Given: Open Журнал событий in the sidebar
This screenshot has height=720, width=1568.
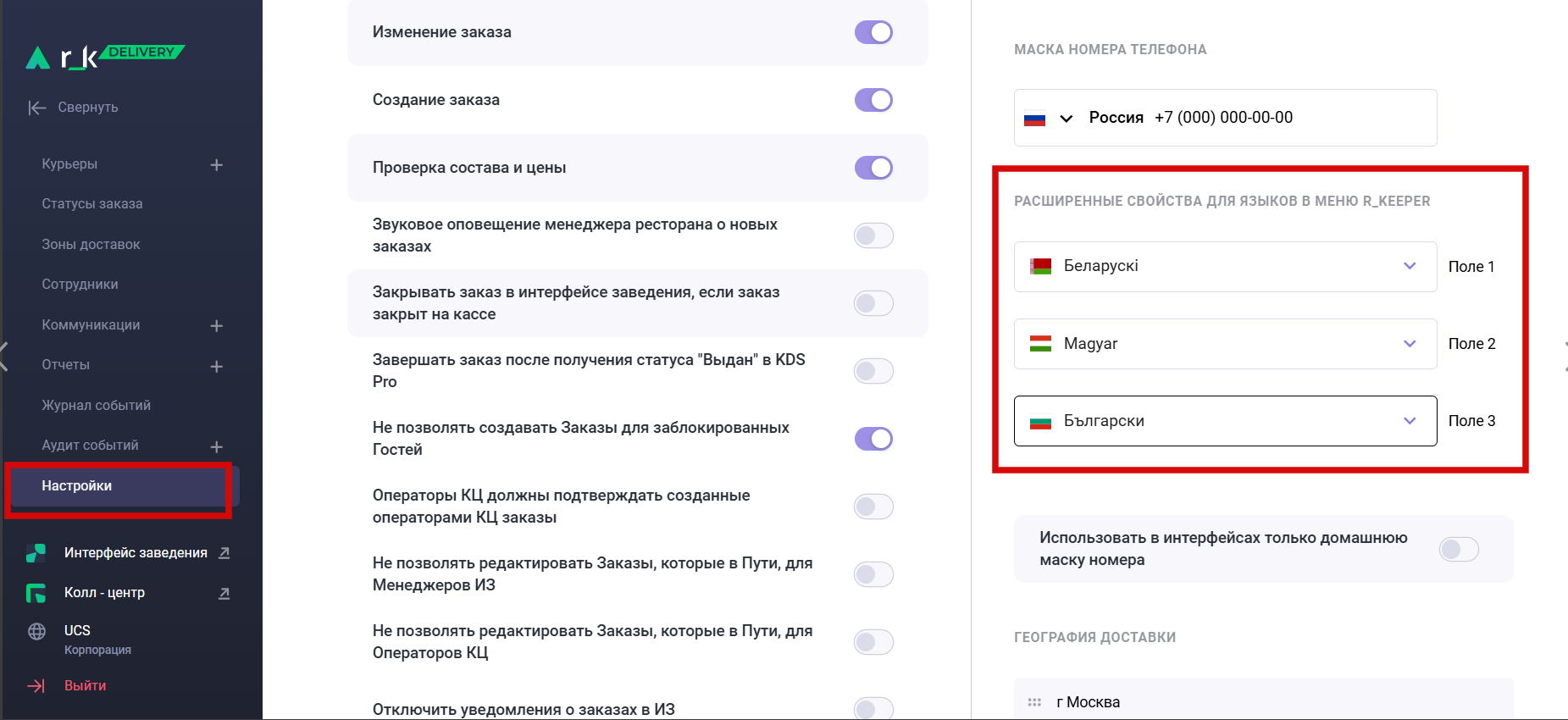Looking at the screenshot, I should pyautogui.click(x=97, y=406).
